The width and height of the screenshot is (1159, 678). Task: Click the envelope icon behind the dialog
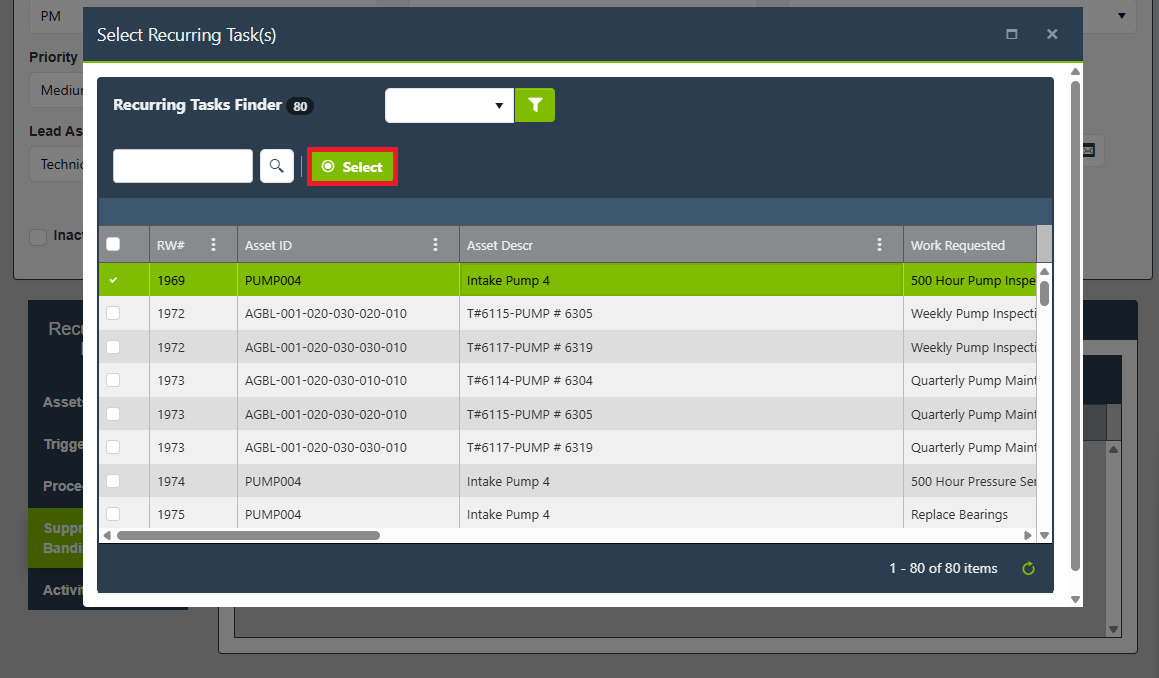click(1089, 151)
